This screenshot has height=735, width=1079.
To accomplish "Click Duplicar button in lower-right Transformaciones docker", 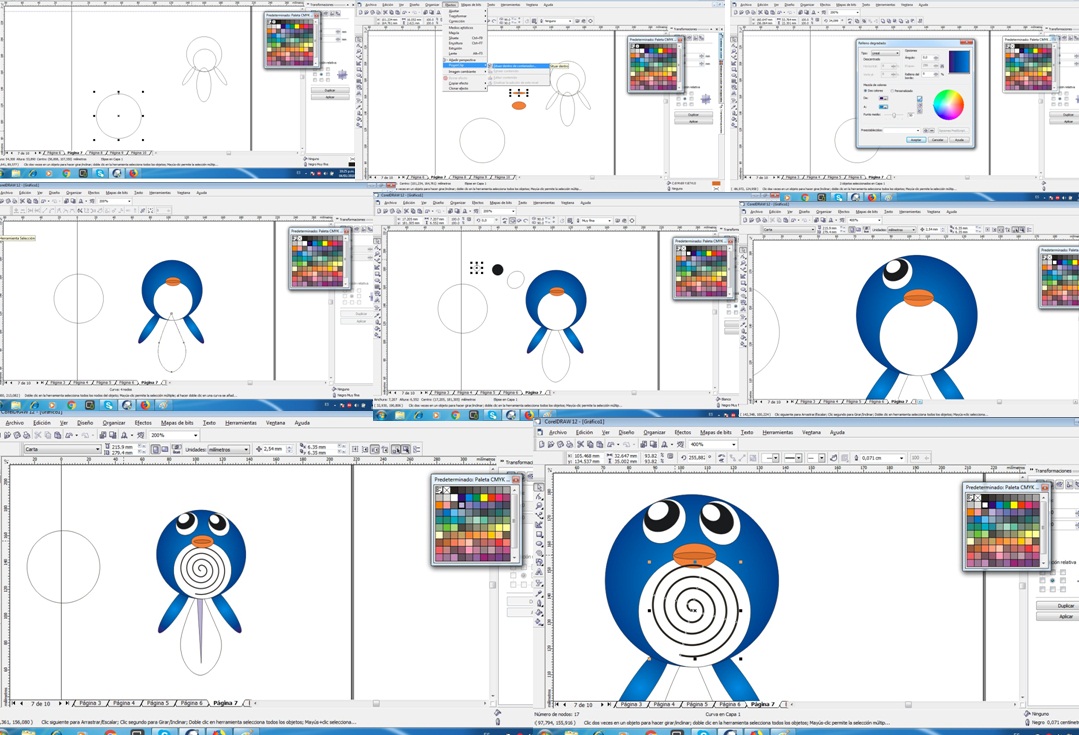I will pyautogui.click(x=1058, y=606).
